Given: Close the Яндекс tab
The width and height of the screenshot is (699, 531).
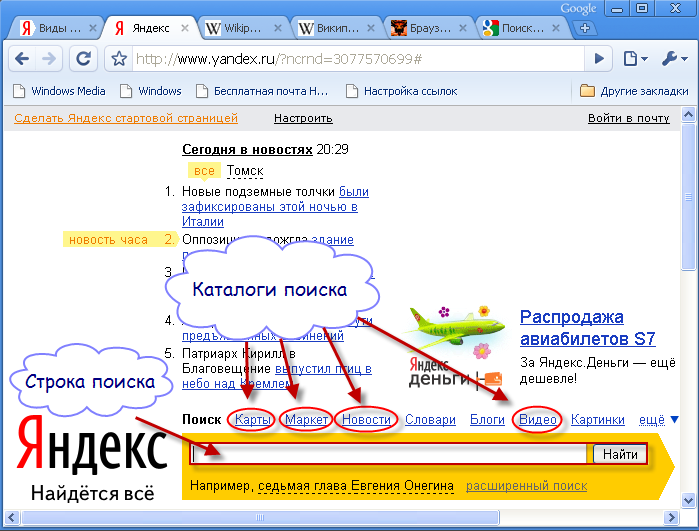Looking at the screenshot, I should [185, 28].
